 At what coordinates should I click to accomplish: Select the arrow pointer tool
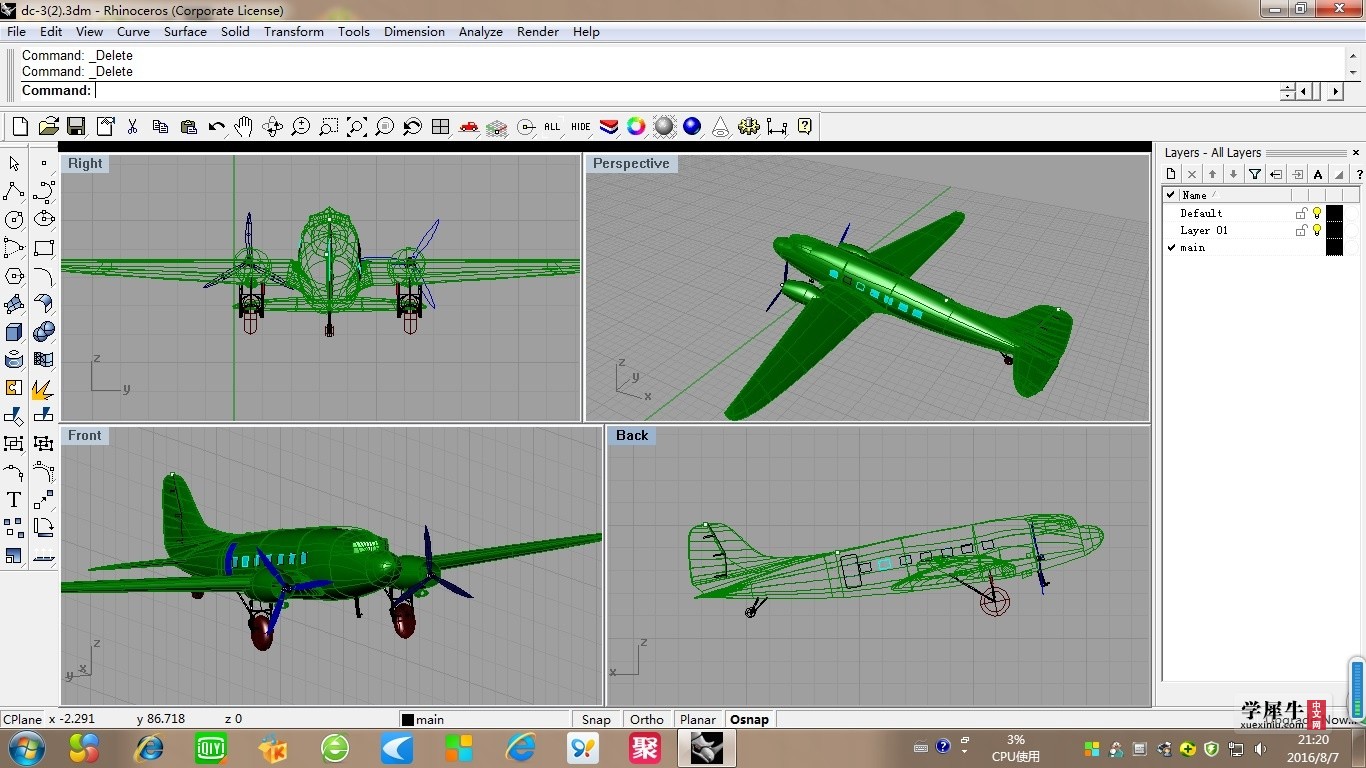coord(14,163)
